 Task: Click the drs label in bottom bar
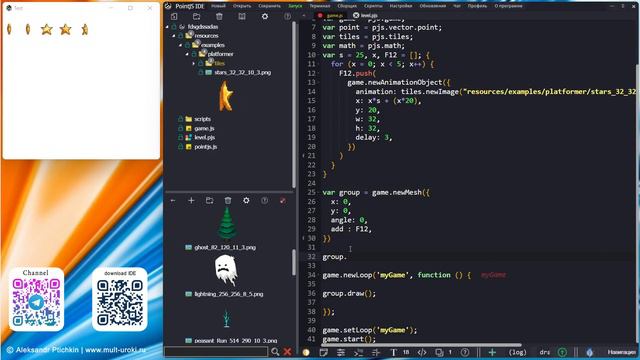point(544,352)
